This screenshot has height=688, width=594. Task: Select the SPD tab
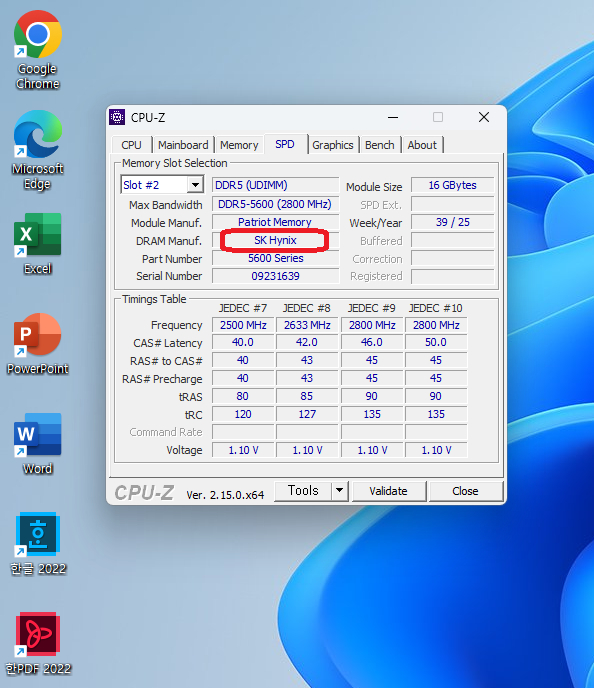[285, 144]
